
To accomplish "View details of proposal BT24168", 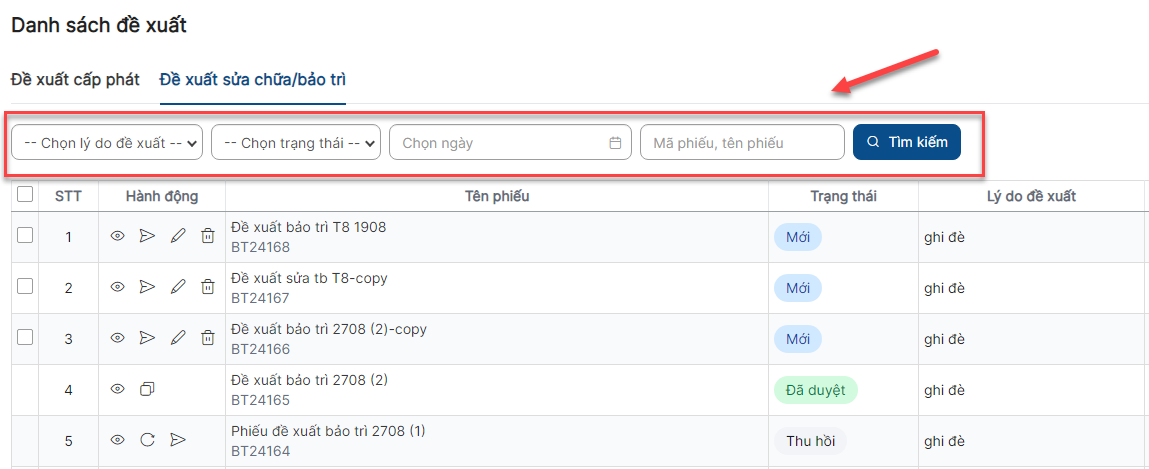I will coord(117,236).
